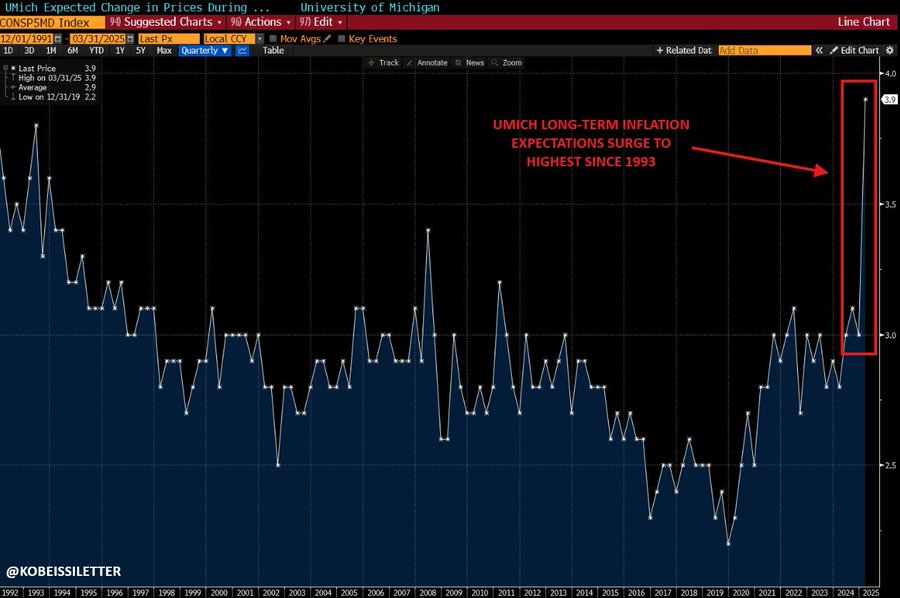This screenshot has width=900, height=598.
Task: Select the 5Y time range
Action: pos(140,50)
